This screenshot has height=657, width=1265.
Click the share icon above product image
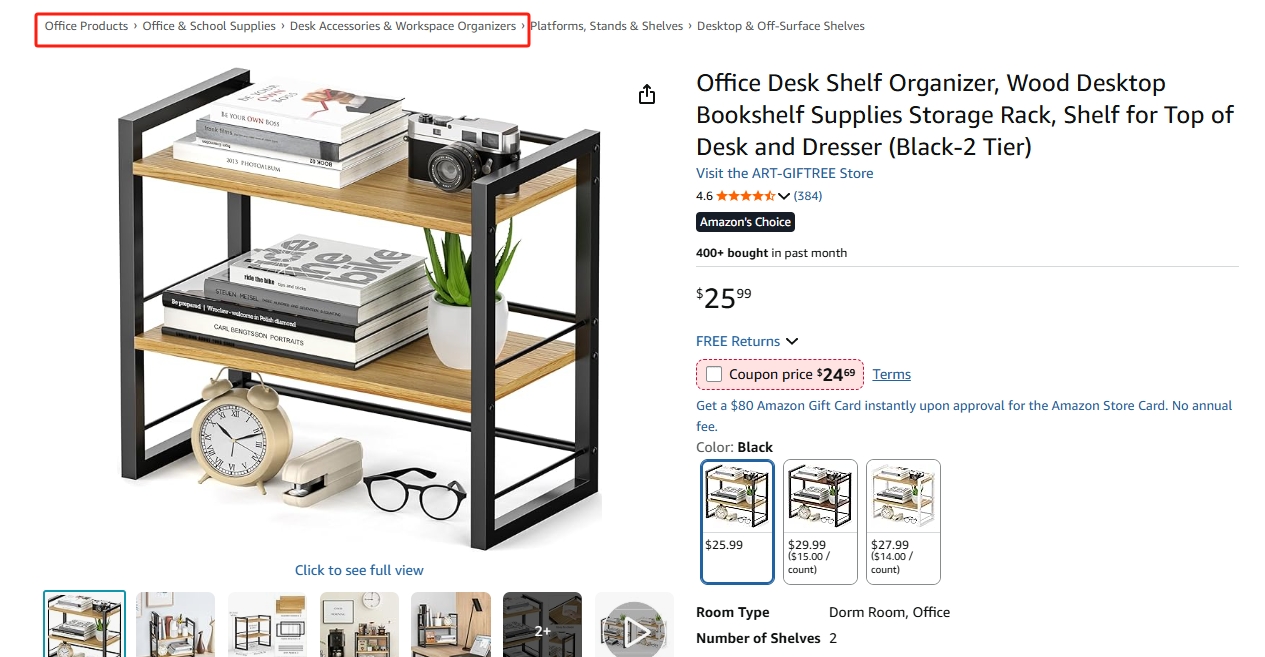[x=647, y=94]
